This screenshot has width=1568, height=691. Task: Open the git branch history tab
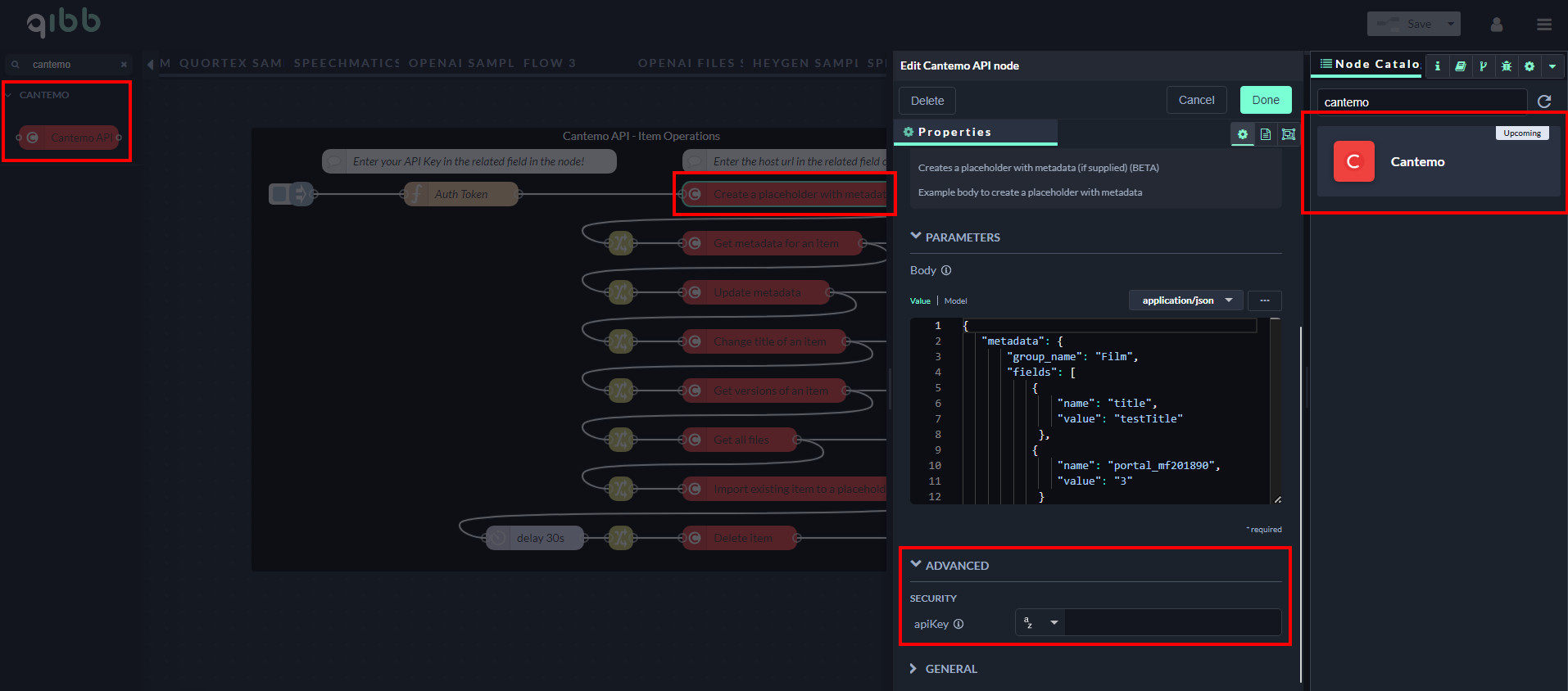point(1483,66)
